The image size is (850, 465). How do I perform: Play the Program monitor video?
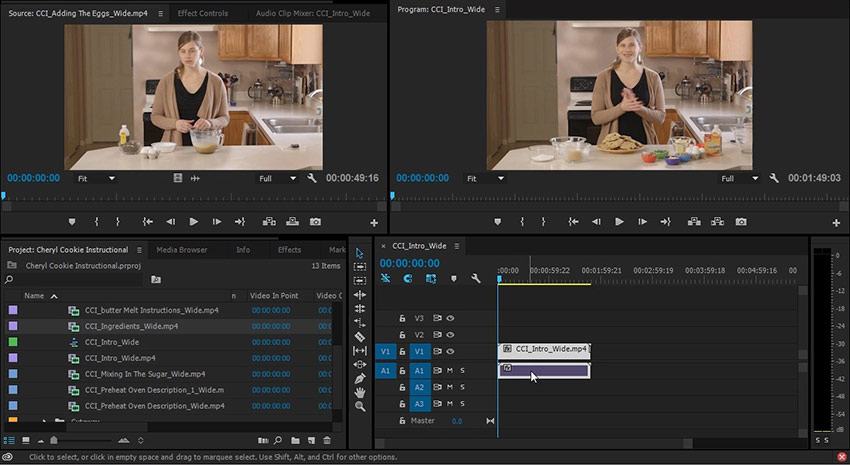coord(620,221)
